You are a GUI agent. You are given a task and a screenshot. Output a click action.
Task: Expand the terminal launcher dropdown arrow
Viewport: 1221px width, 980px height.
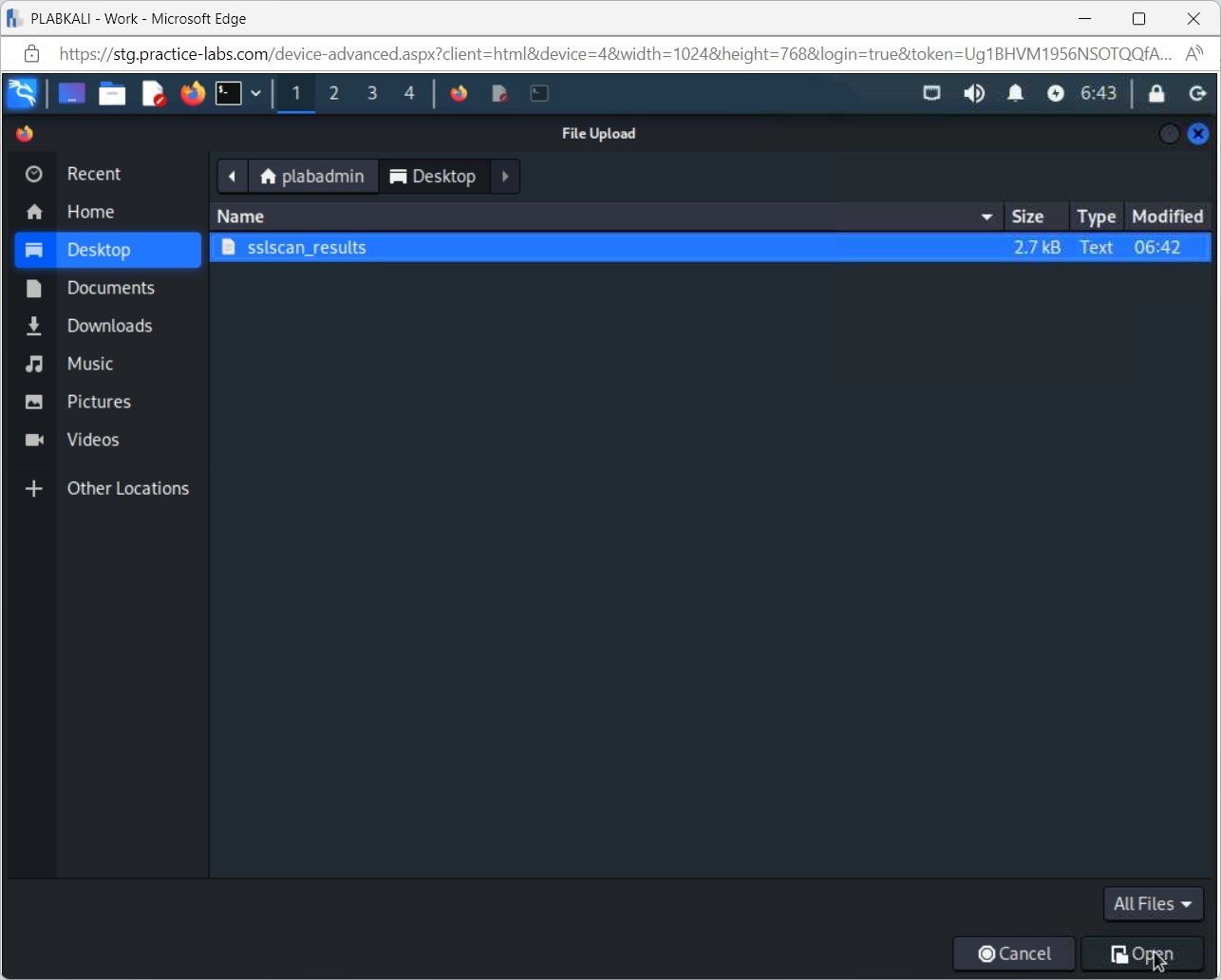(255, 93)
